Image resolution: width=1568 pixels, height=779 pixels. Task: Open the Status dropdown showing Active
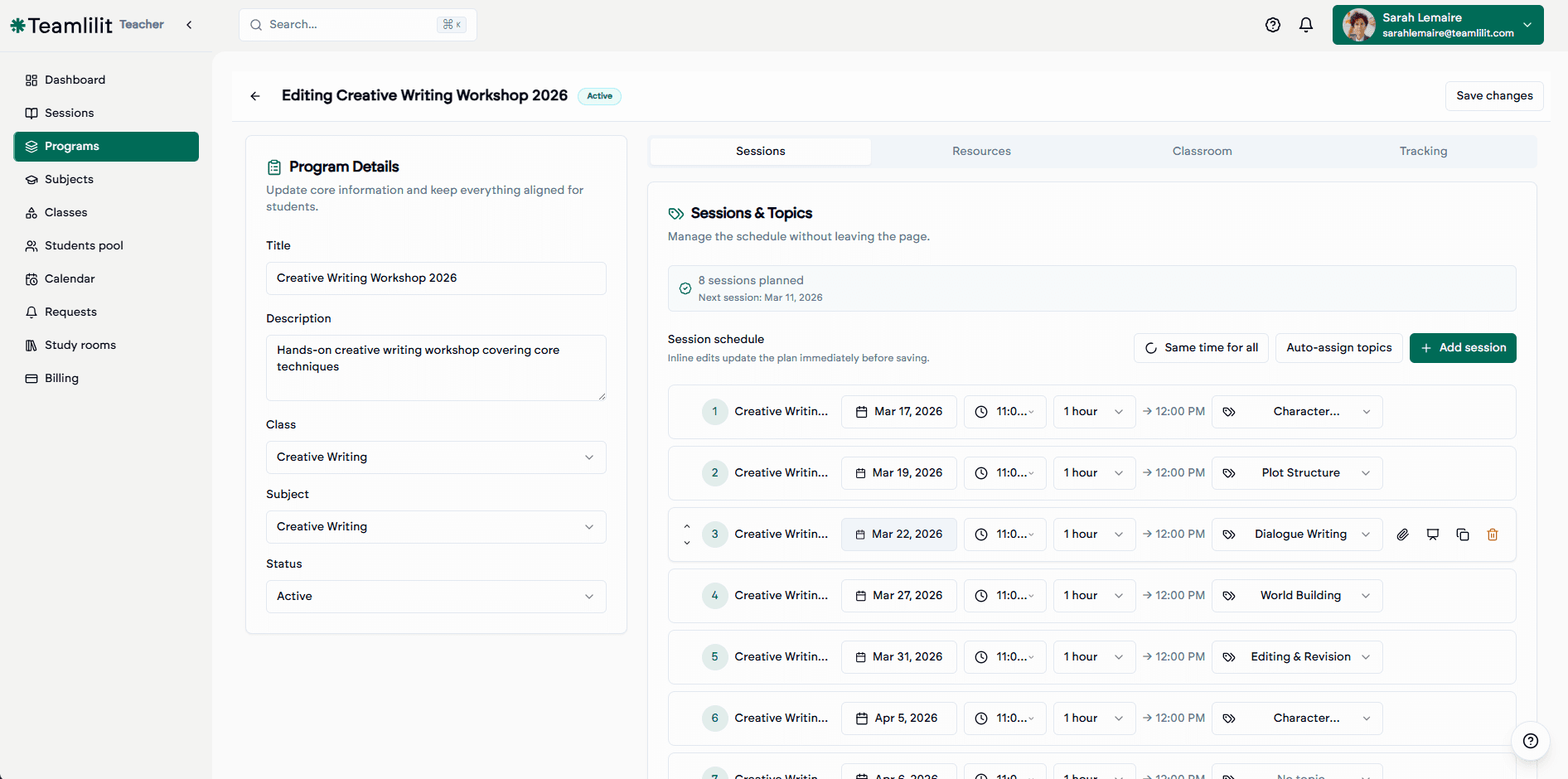[x=435, y=596]
